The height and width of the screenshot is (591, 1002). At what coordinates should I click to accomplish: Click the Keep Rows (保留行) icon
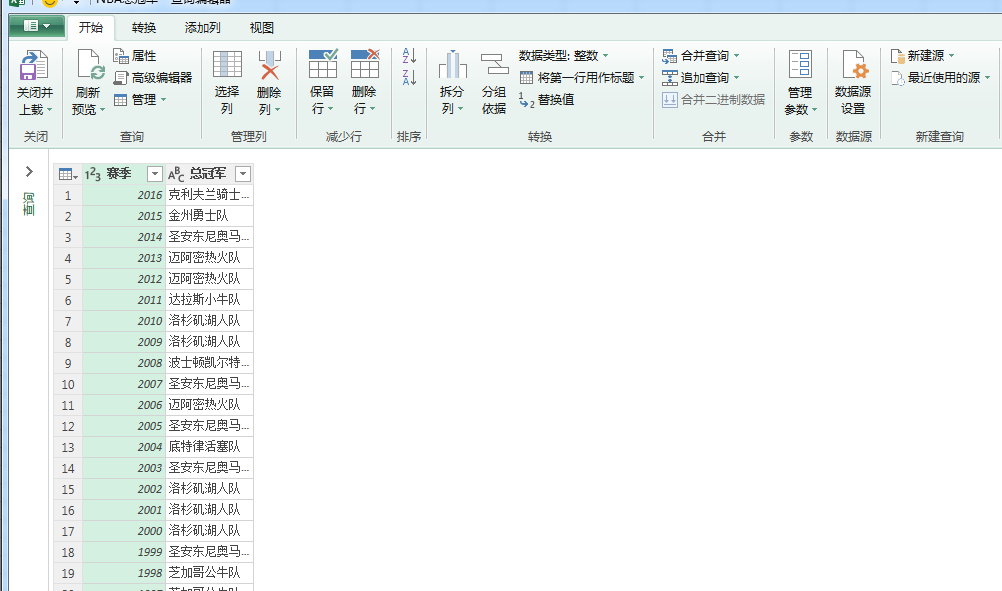point(323,64)
